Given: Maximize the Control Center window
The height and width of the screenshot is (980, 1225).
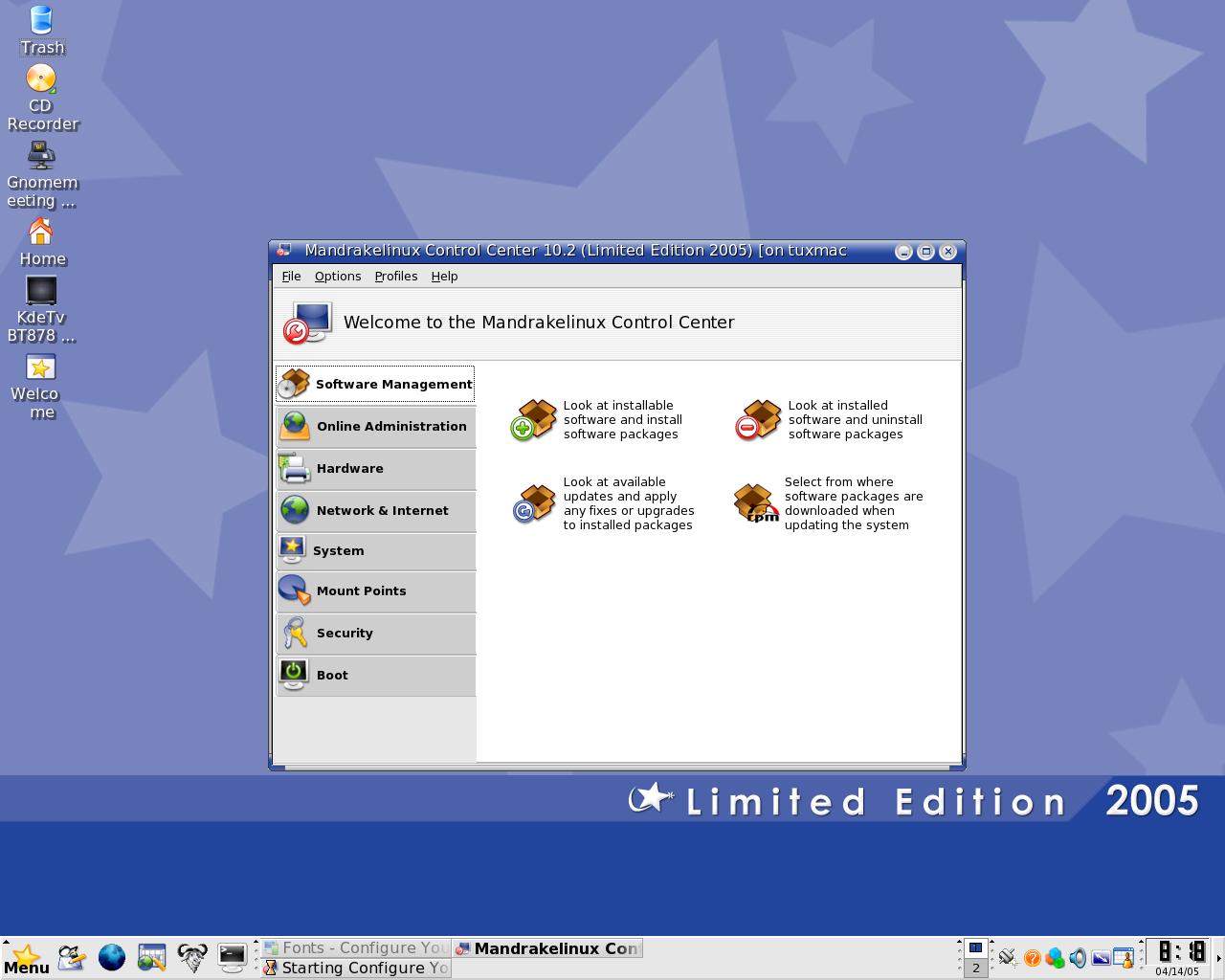Looking at the screenshot, I should [x=925, y=252].
